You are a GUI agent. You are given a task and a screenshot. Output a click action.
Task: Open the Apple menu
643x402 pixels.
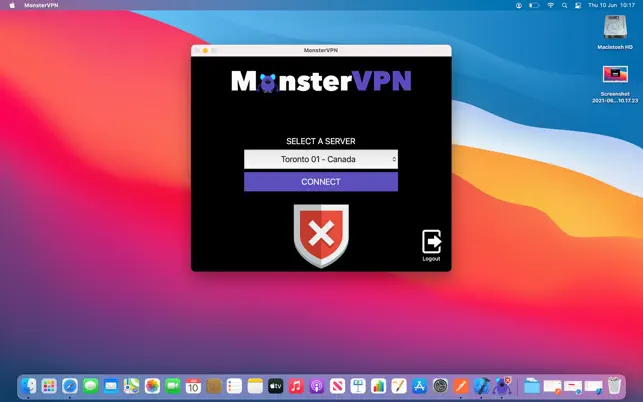pyautogui.click(x=12, y=5)
